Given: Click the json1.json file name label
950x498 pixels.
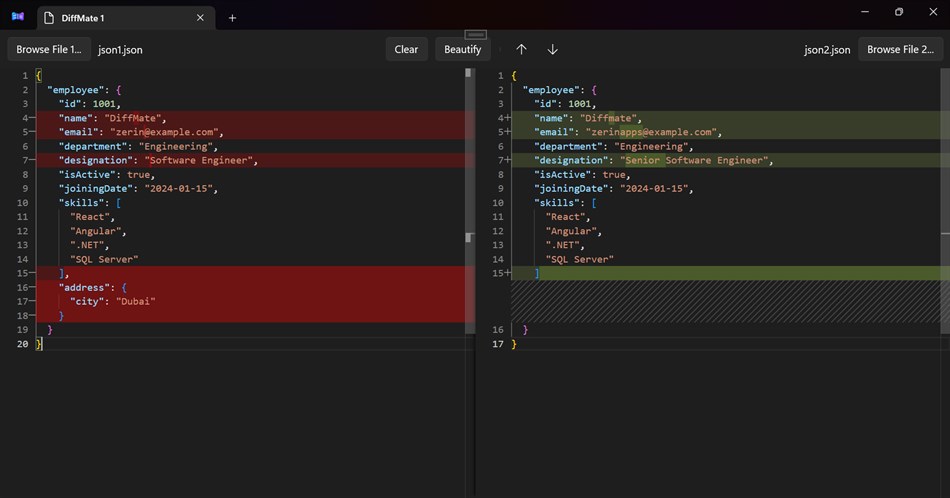Looking at the screenshot, I should [x=120, y=50].
